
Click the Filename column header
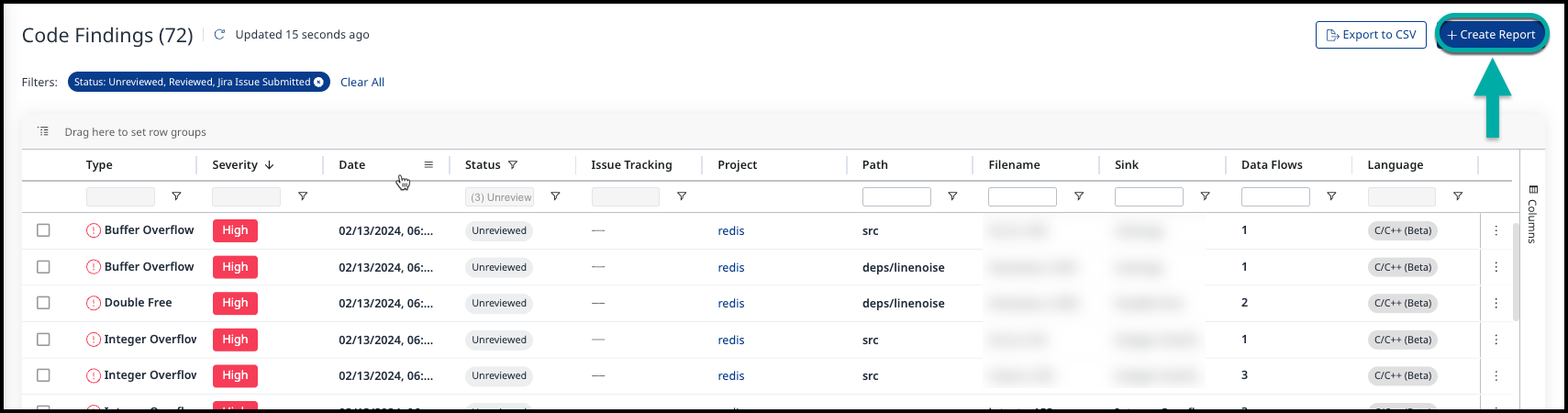point(1014,165)
